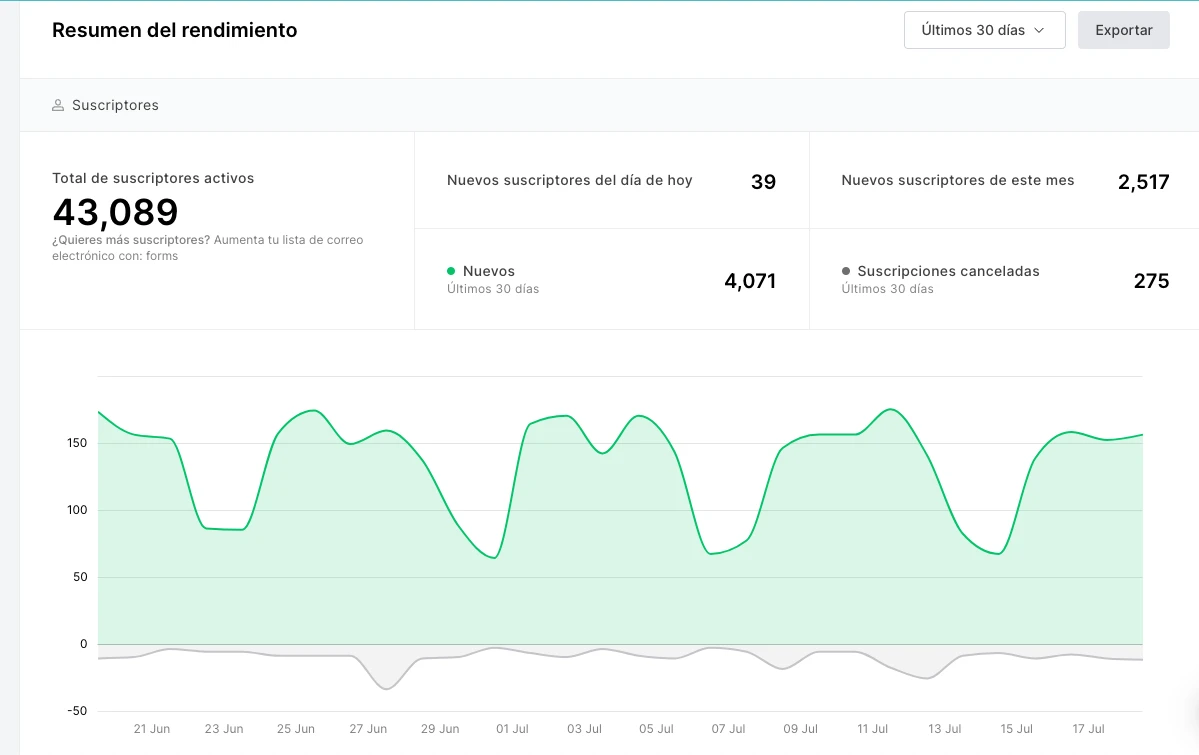Click the 43,089 total active subscribers figure
1199x755 pixels.
[x=115, y=212]
